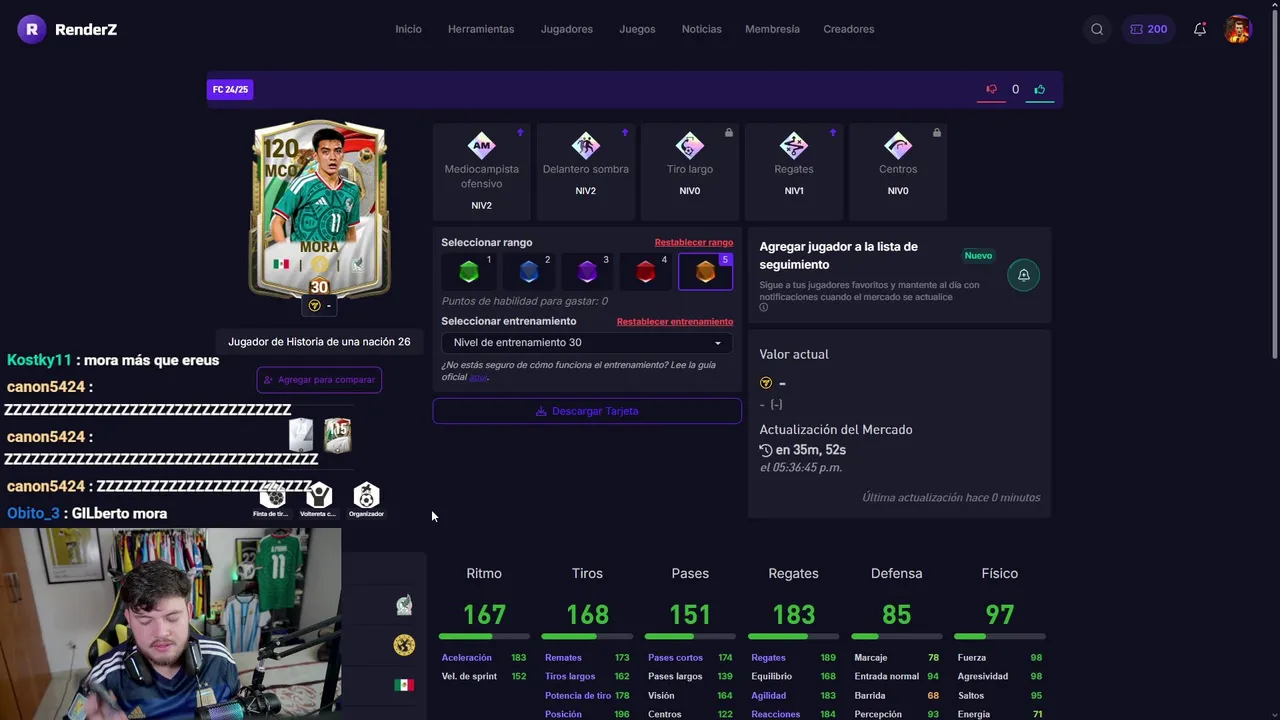This screenshot has height=720, width=1280.
Task: Select rank 1 green gem
Action: 469,271
